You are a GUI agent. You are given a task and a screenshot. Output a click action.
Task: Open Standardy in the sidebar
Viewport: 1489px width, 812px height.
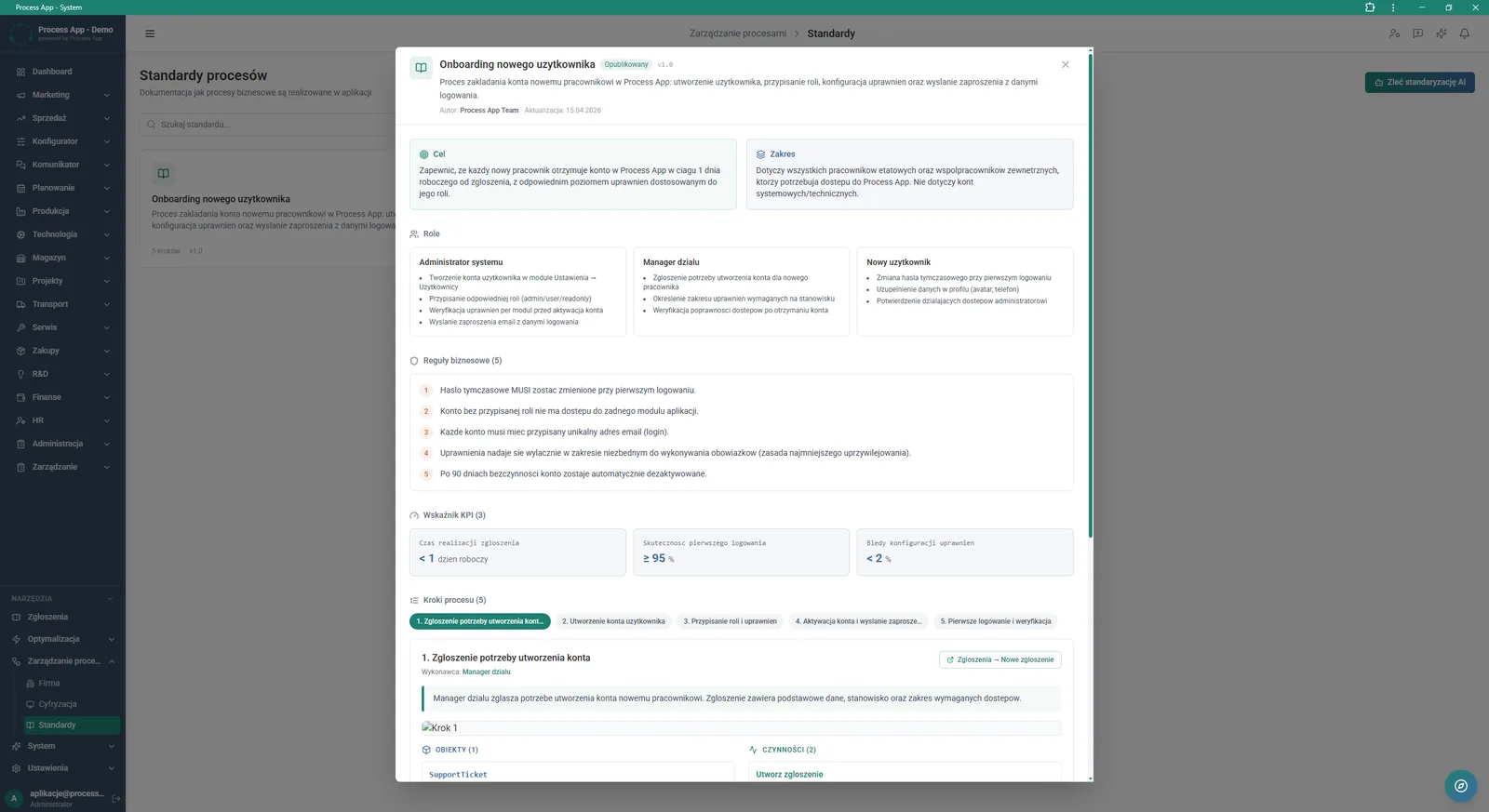tap(72, 725)
